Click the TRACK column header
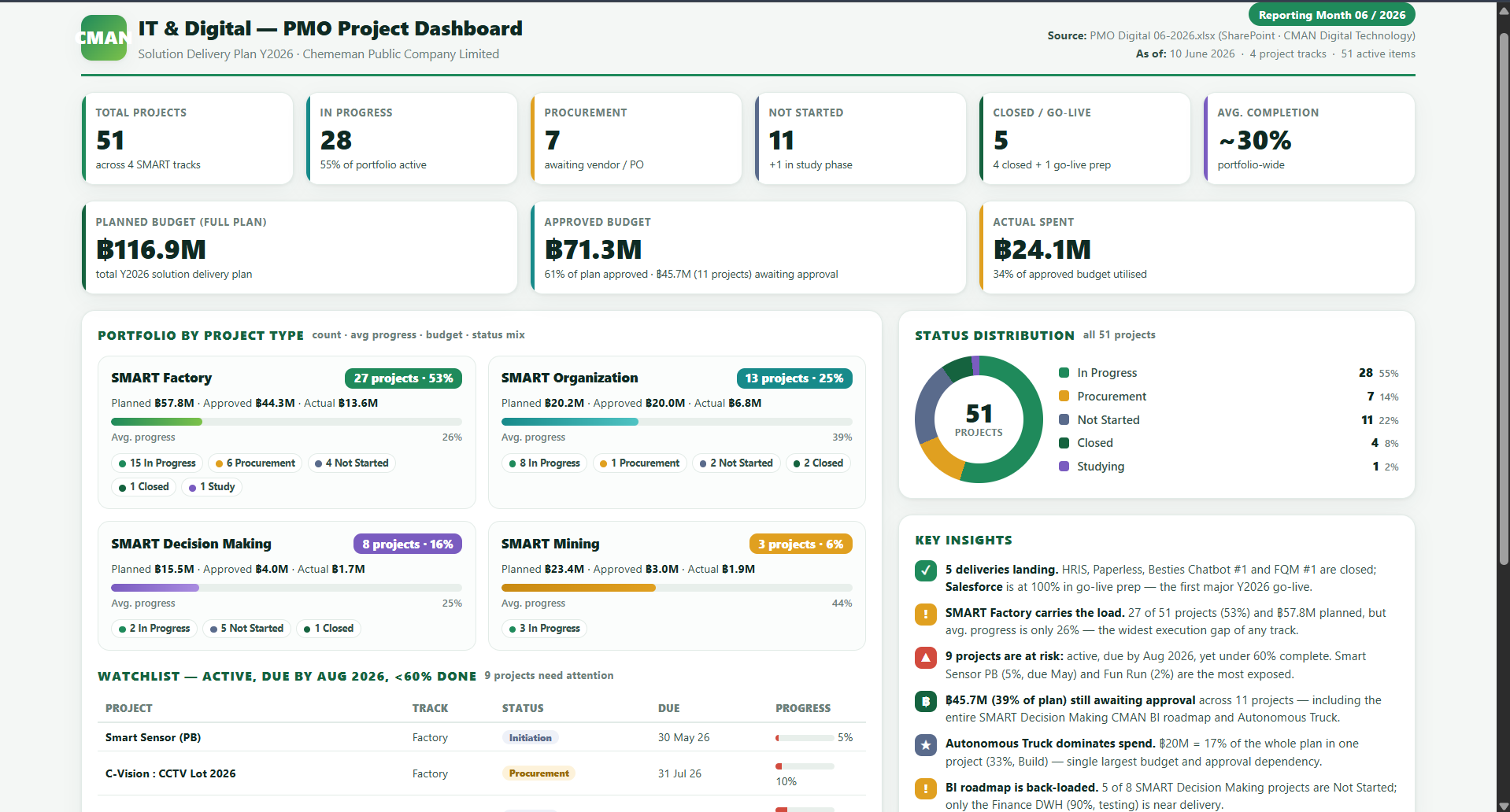The height and width of the screenshot is (812, 1510). 431,708
